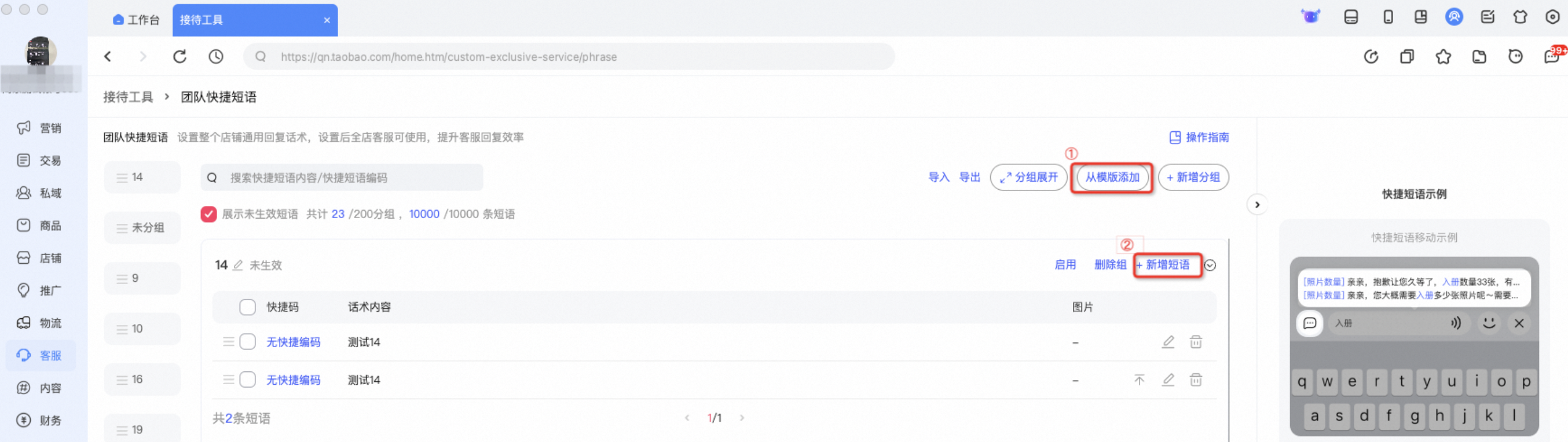1568x442 pixels.
Task: Check the first 测试14 row checkbox
Action: (247, 342)
